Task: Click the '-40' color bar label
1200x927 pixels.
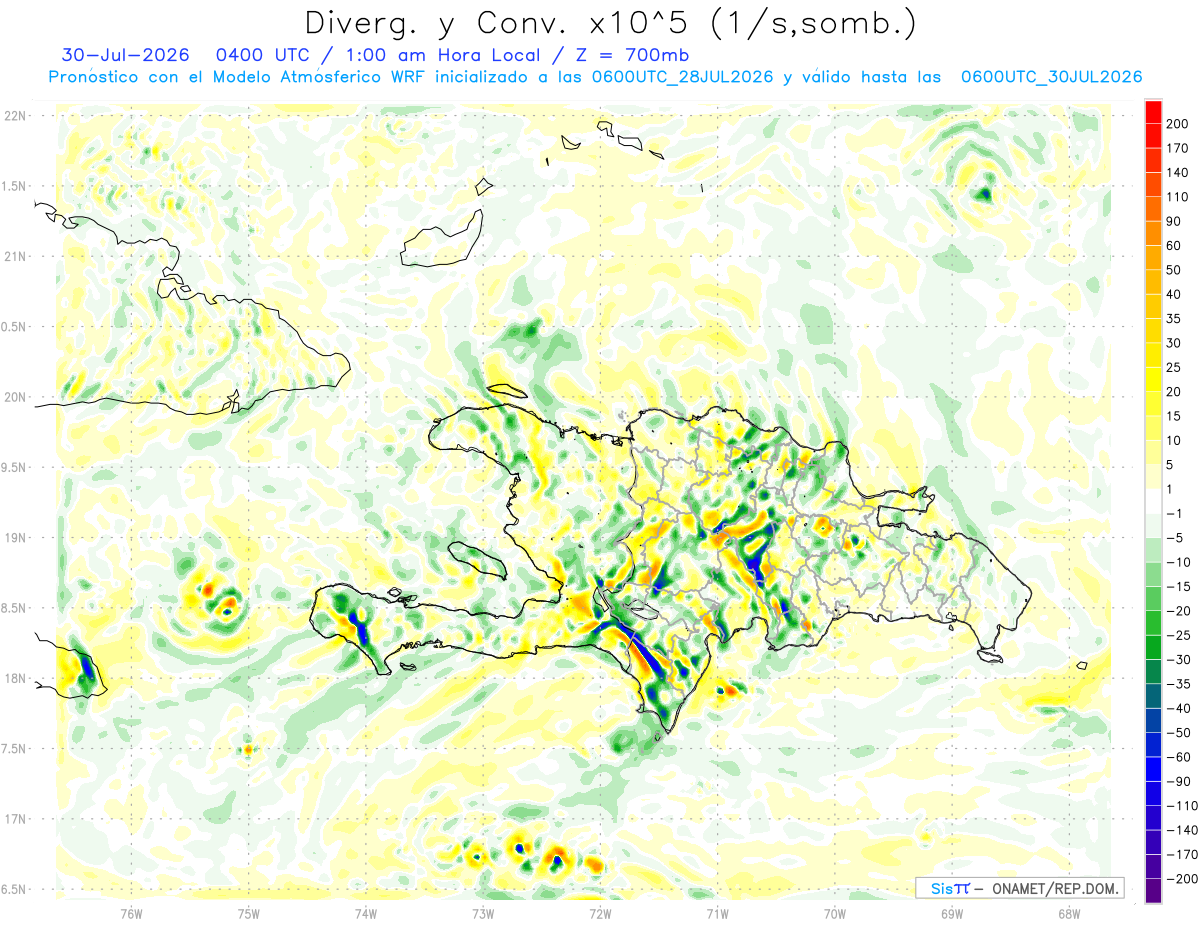Action: tap(1179, 709)
